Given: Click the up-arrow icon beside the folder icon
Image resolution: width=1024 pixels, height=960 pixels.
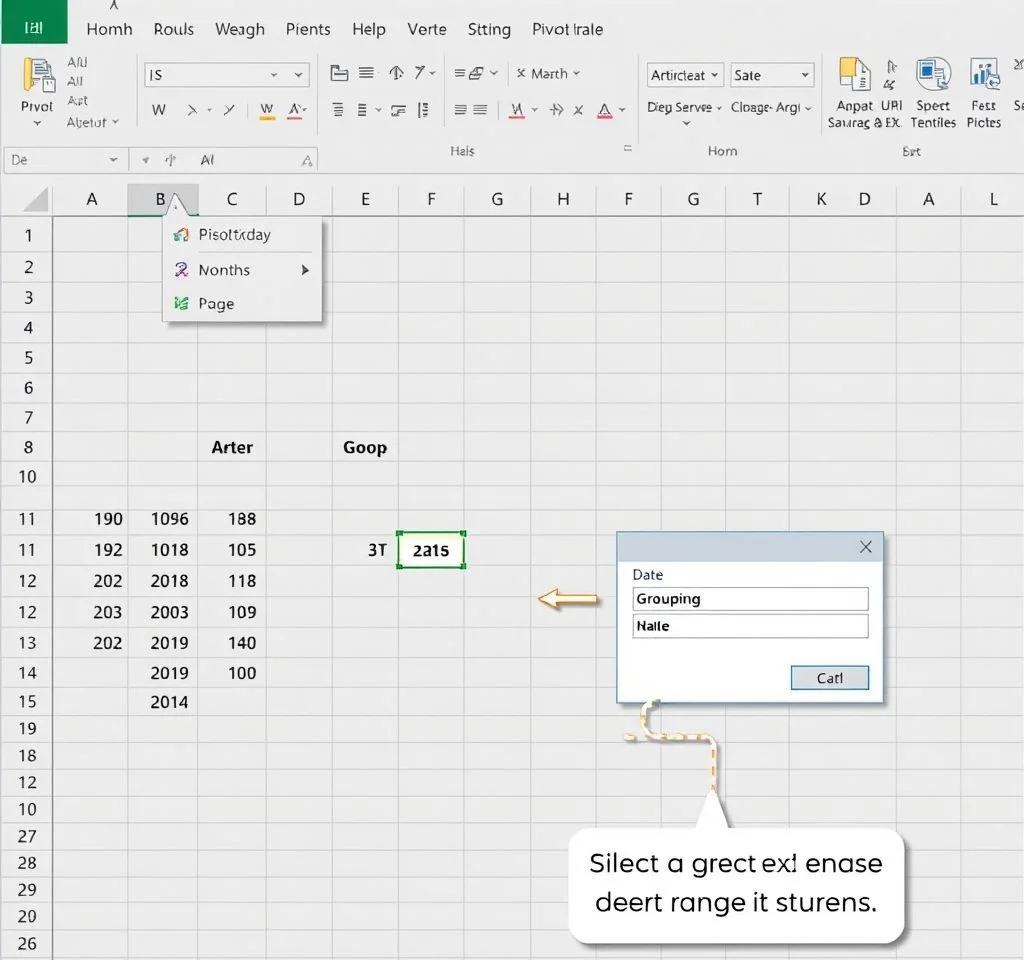Looking at the screenshot, I should [x=396, y=73].
